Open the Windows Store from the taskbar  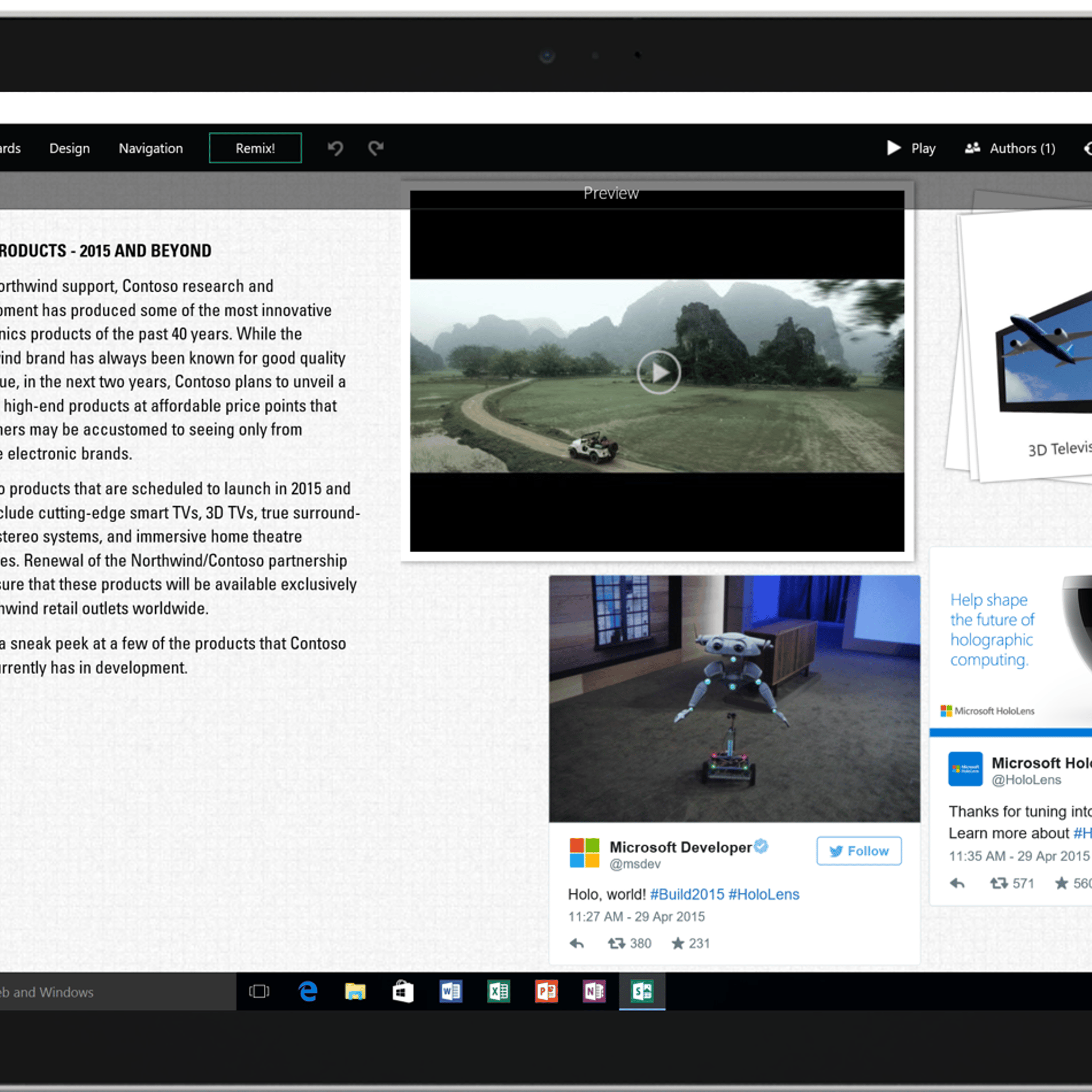[403, 992]
